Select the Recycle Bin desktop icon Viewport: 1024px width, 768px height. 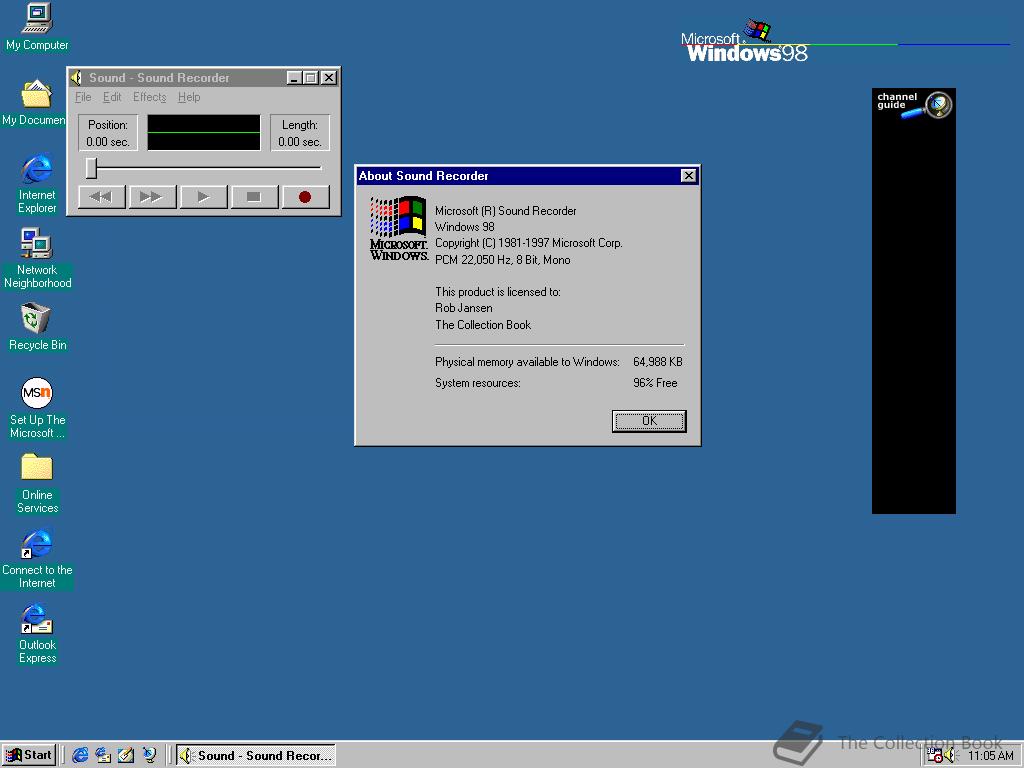37,327
